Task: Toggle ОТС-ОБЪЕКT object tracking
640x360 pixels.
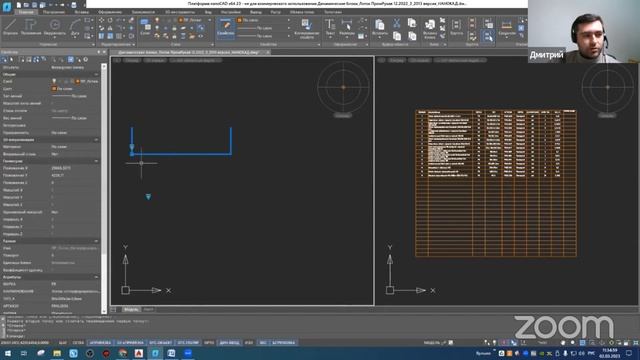Action: point(160,343)
